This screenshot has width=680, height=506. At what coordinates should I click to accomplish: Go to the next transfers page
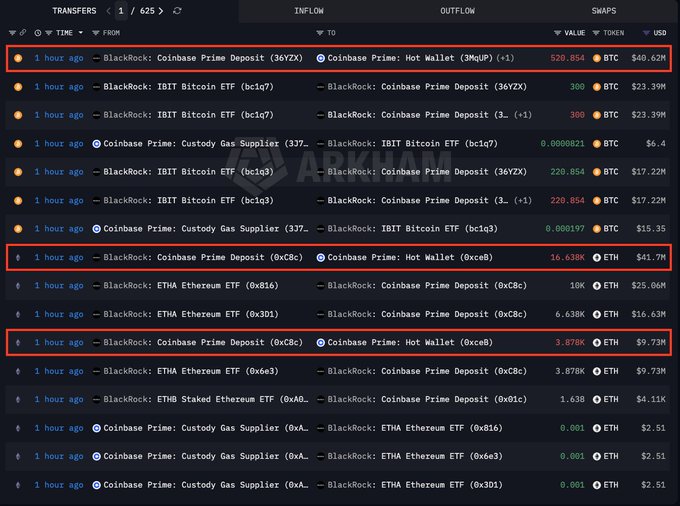pyautogui.click(x=161, y=11)
